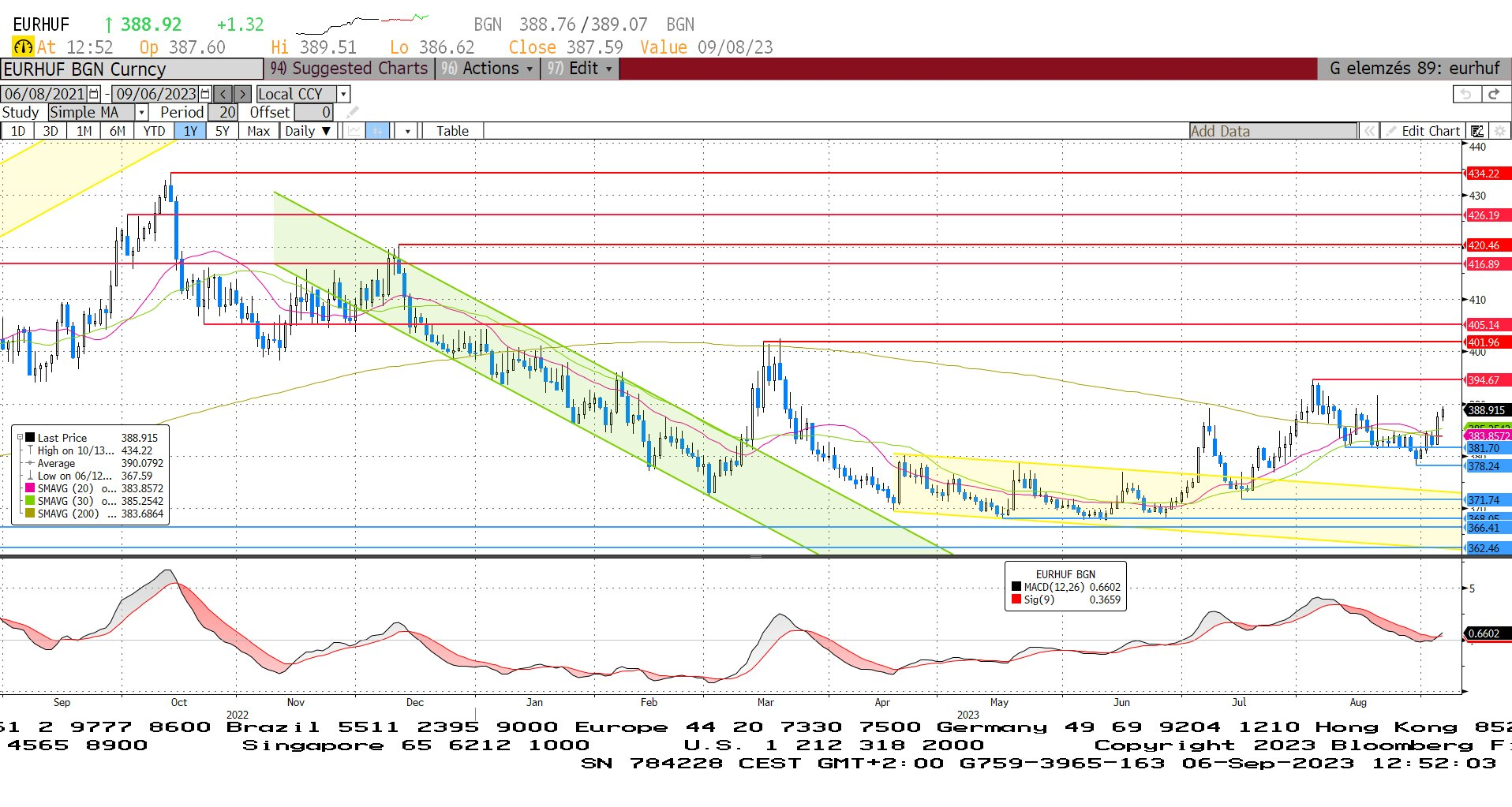Open chart settings gear icon
The image size is (1512, 807).
(x=1499, y=131)
